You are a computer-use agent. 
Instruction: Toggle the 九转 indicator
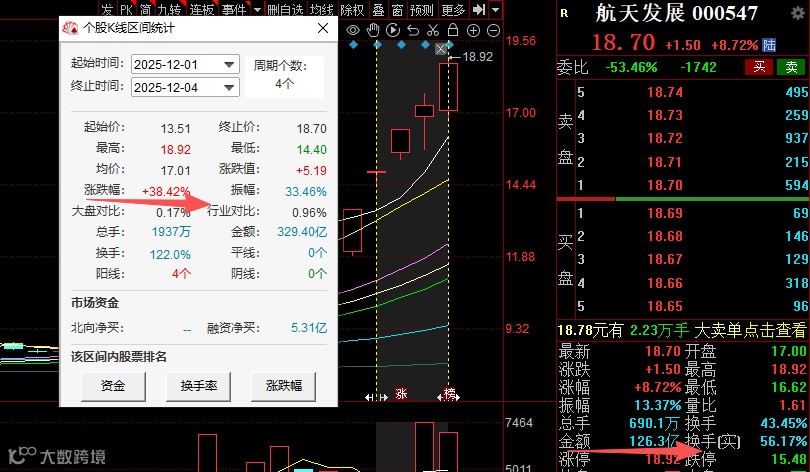point(169,10)
